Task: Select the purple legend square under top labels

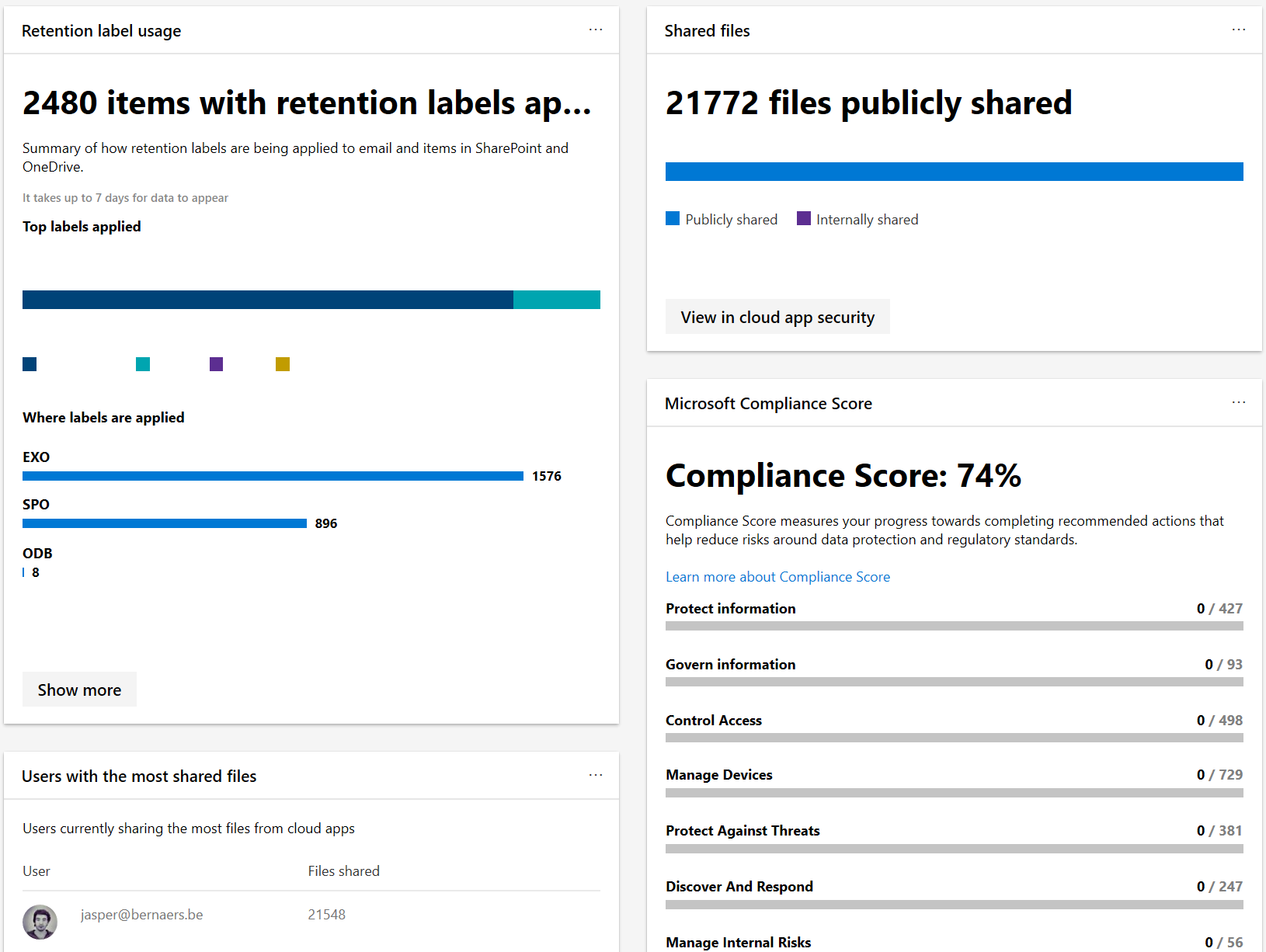Action: (x=215, y=363)
